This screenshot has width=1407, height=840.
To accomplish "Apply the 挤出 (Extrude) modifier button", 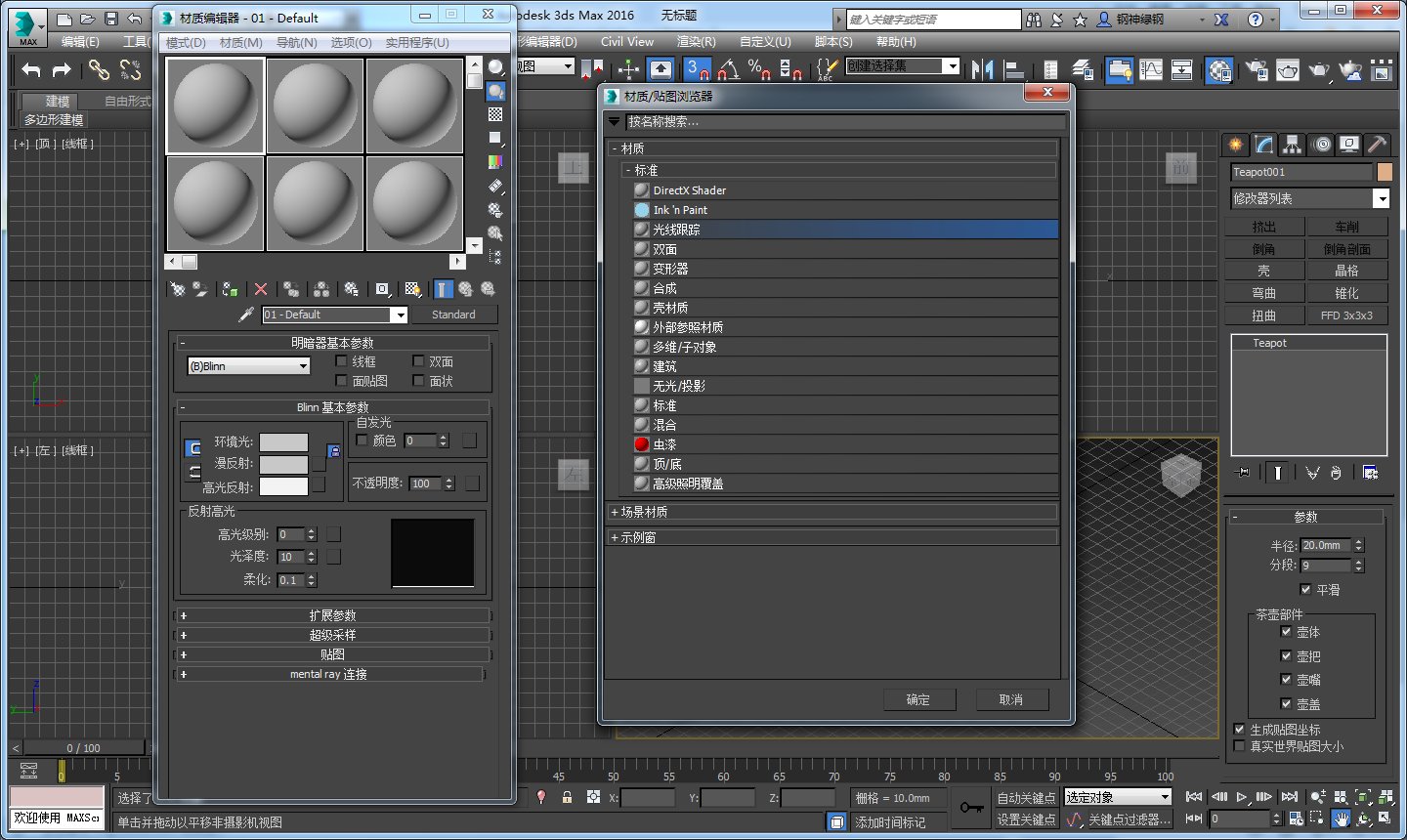I will (1264, 227).
